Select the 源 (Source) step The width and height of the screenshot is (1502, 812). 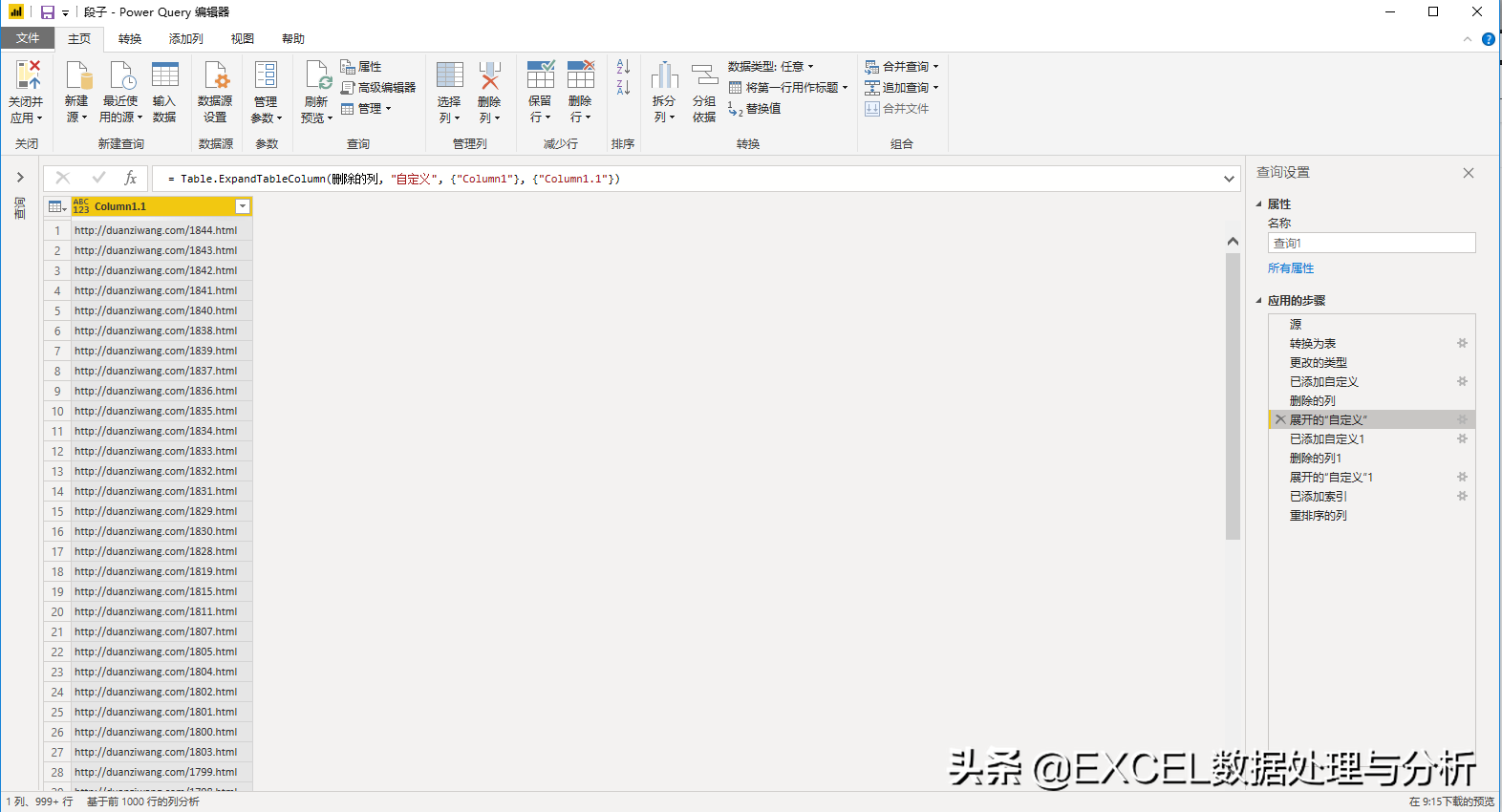point(1371,324)
